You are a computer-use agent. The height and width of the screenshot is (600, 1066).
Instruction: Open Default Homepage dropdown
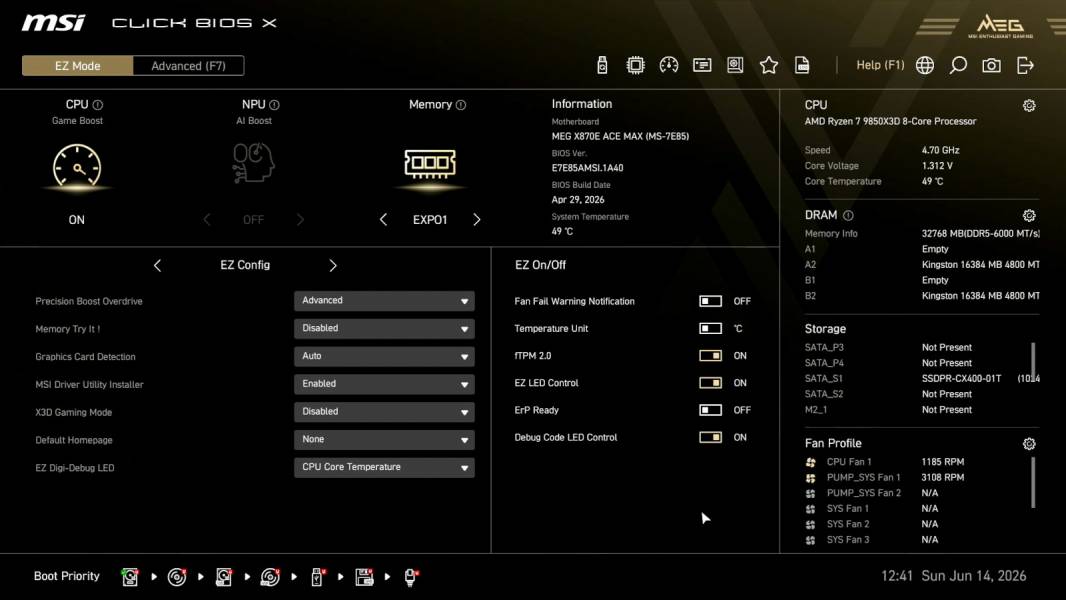click(x=384, y=440)
